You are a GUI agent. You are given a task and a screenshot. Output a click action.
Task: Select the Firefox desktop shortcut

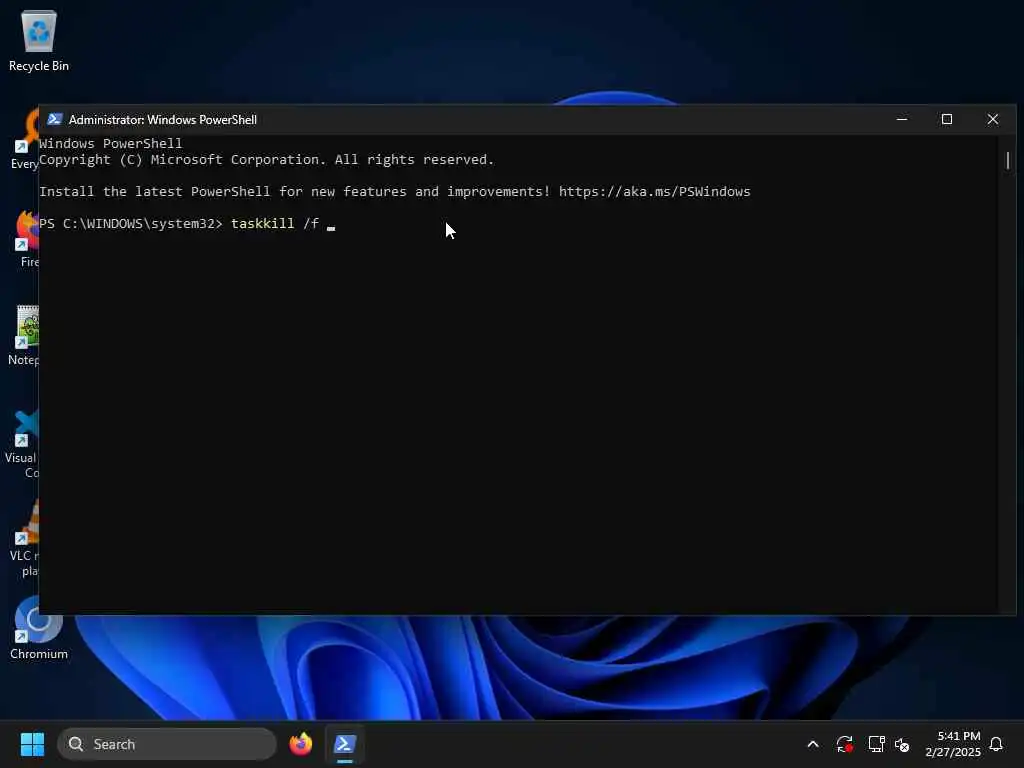tap(26, 239)
